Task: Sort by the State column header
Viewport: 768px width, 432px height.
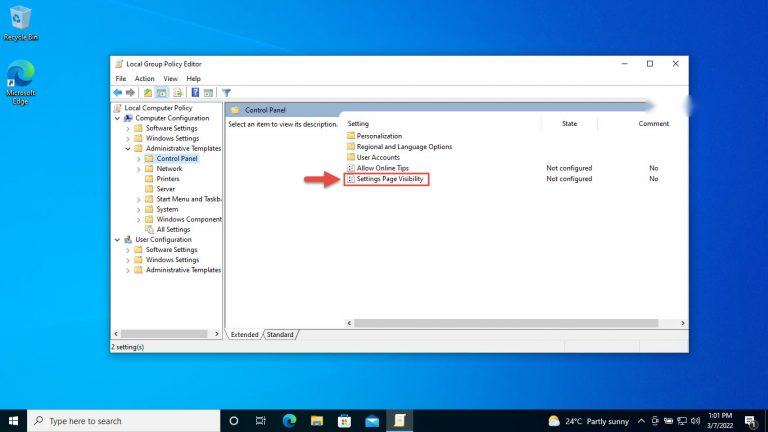Action: coord(569,123)
